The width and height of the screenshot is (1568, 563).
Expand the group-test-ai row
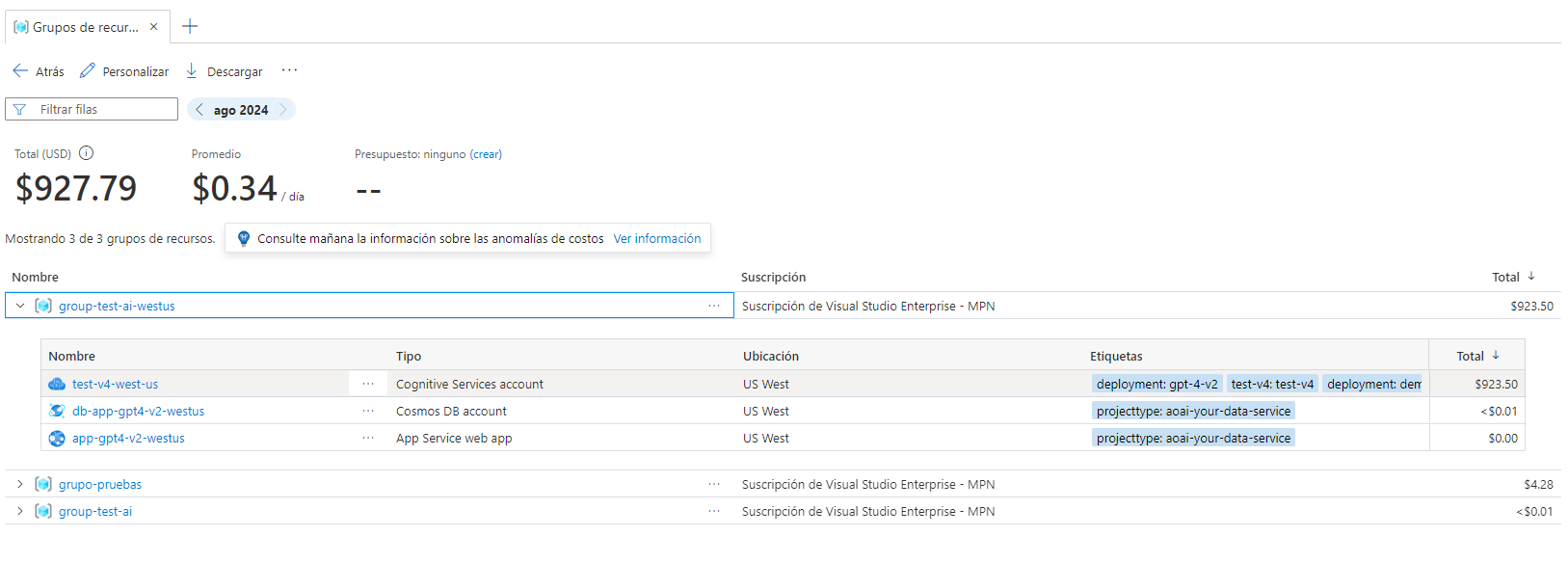(20, 511)
